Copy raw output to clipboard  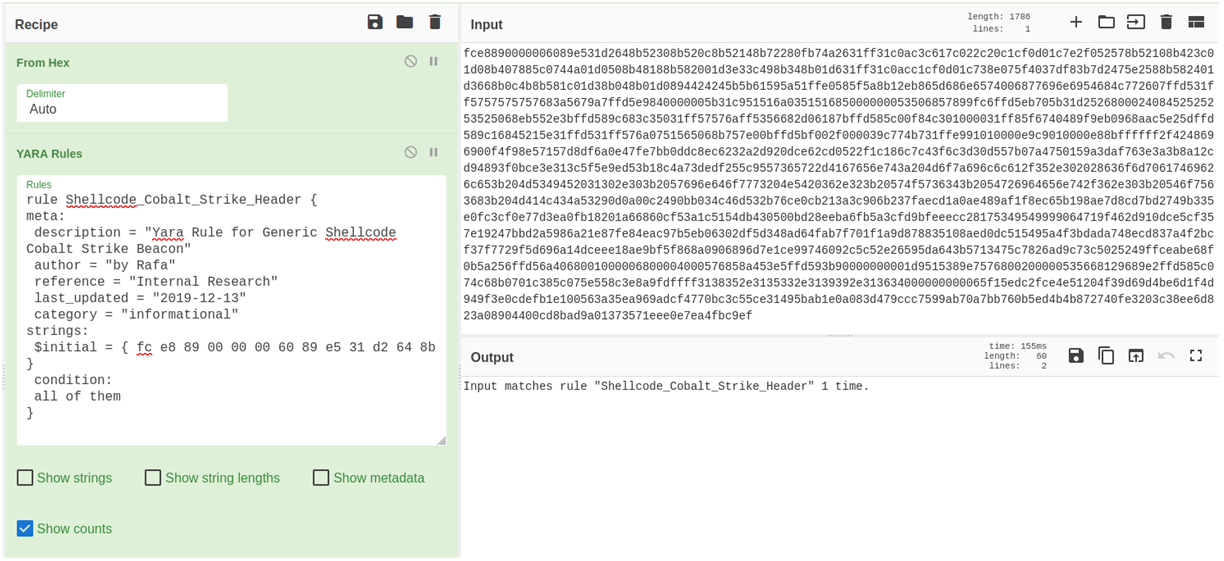pyautogui.click(x=1106, y=356)
